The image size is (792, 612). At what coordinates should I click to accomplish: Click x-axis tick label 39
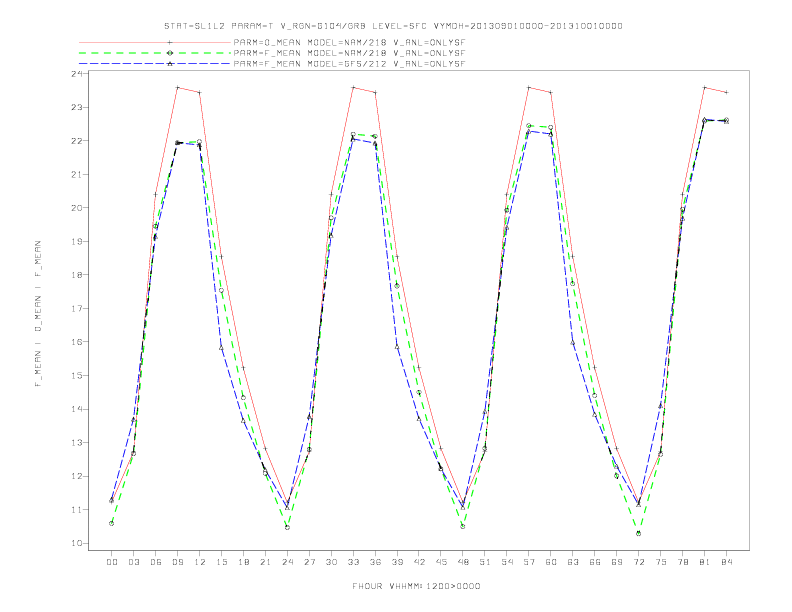[397, 562]
